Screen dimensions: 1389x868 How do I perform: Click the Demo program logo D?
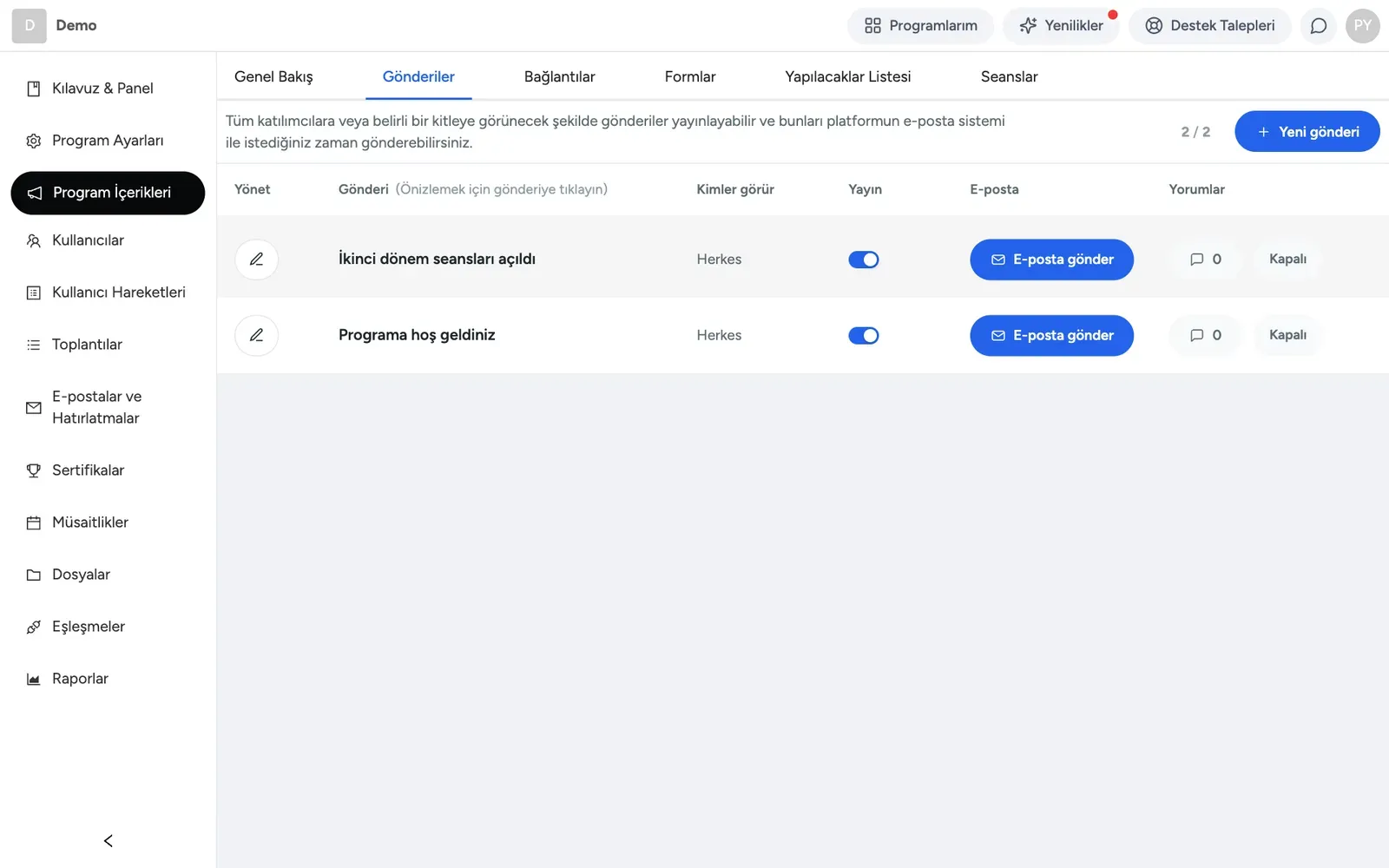click(29, 26)
